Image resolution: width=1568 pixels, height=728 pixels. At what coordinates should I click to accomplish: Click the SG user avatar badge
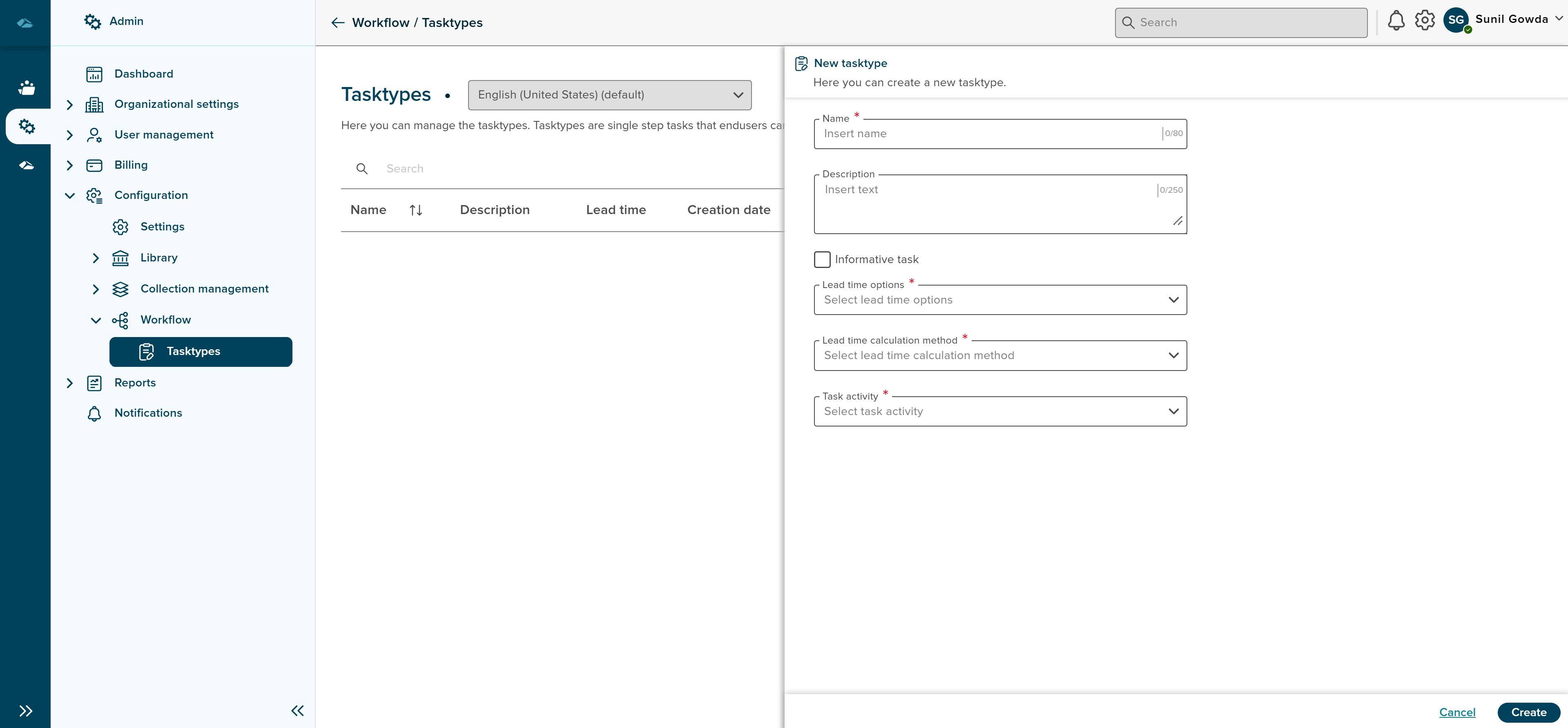coord(1456,20)
